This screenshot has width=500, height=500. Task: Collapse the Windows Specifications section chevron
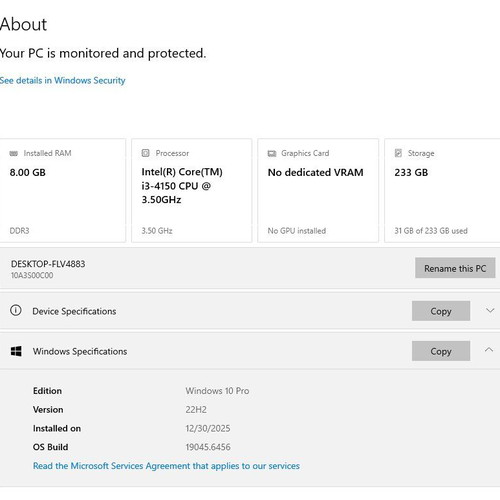coord(489,350)
